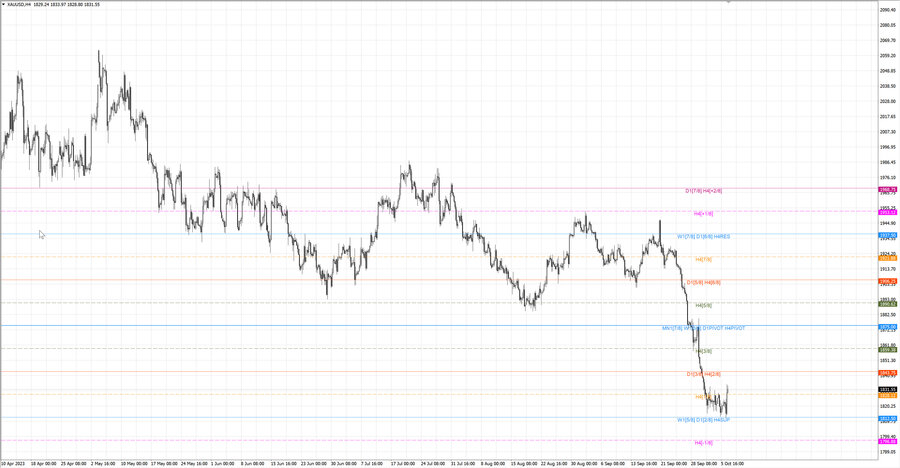
Task: Select the 1812.50 blue support price tag
Action: coord(888,419)
